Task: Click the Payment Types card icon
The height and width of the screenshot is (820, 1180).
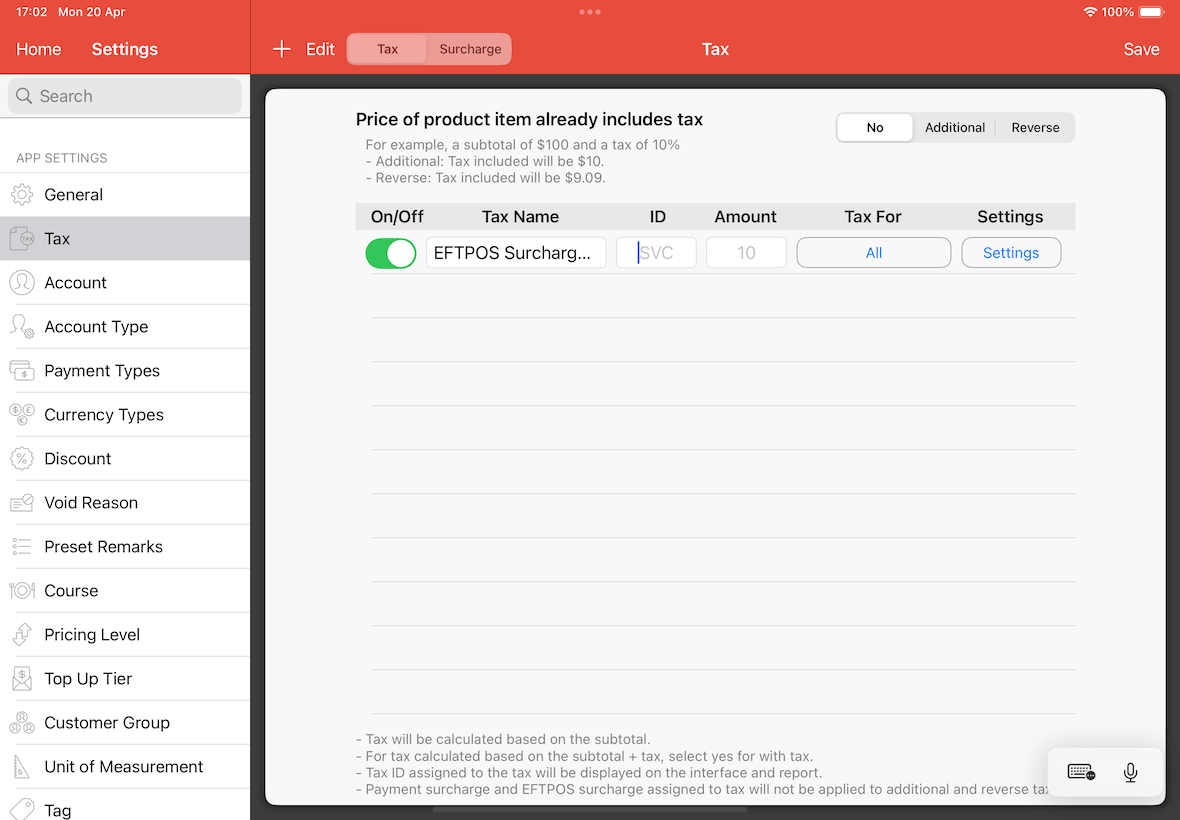Action: tap(22, 371)
